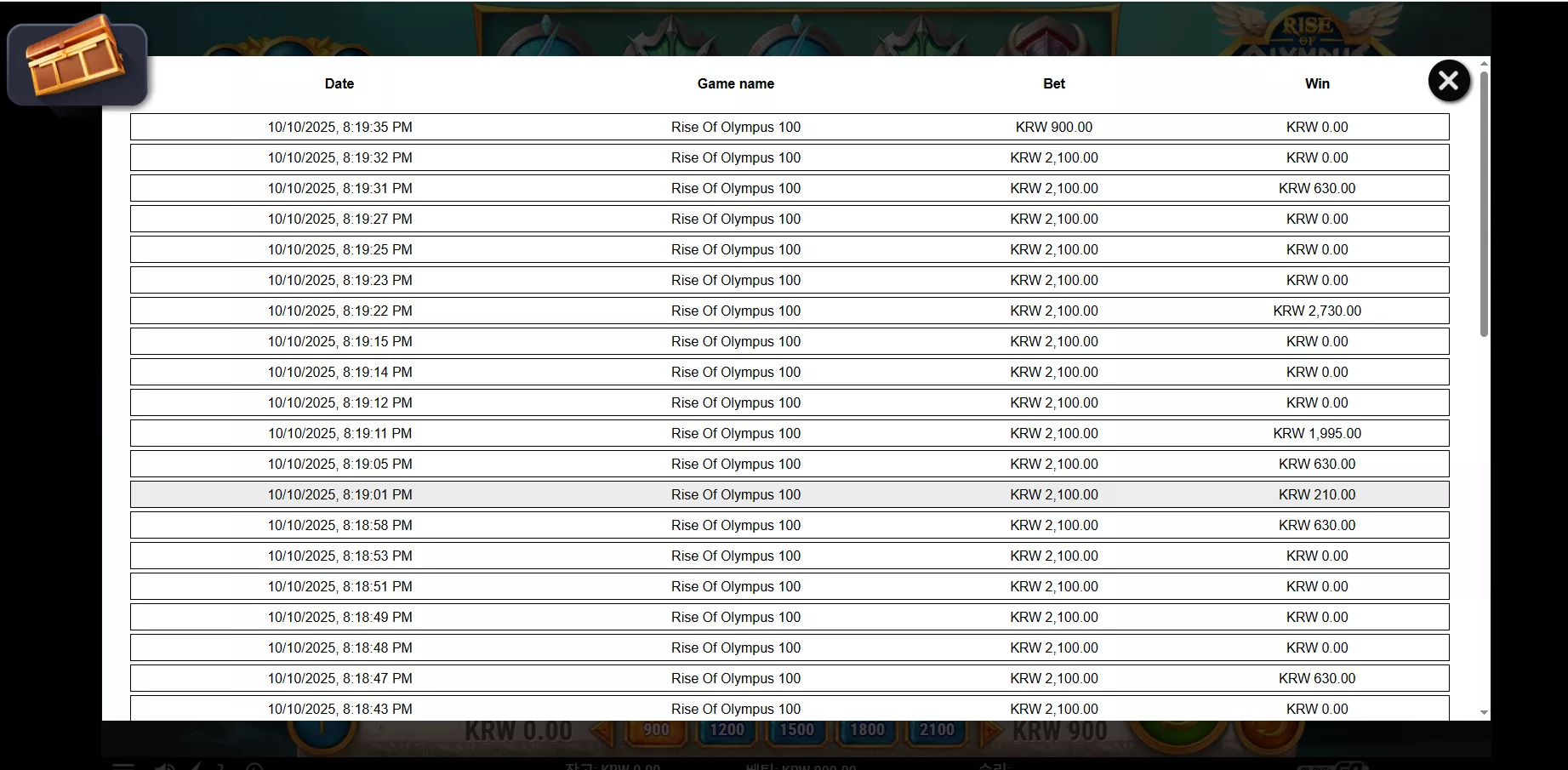Click the bet amount in the 8:19:32 PM row
1568x770 pixels.
click(x=1054, y=157)
